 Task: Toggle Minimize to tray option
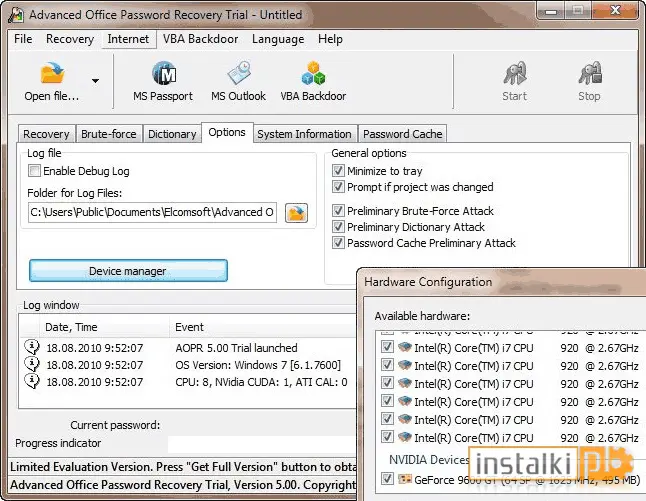[x=338, y=171]
